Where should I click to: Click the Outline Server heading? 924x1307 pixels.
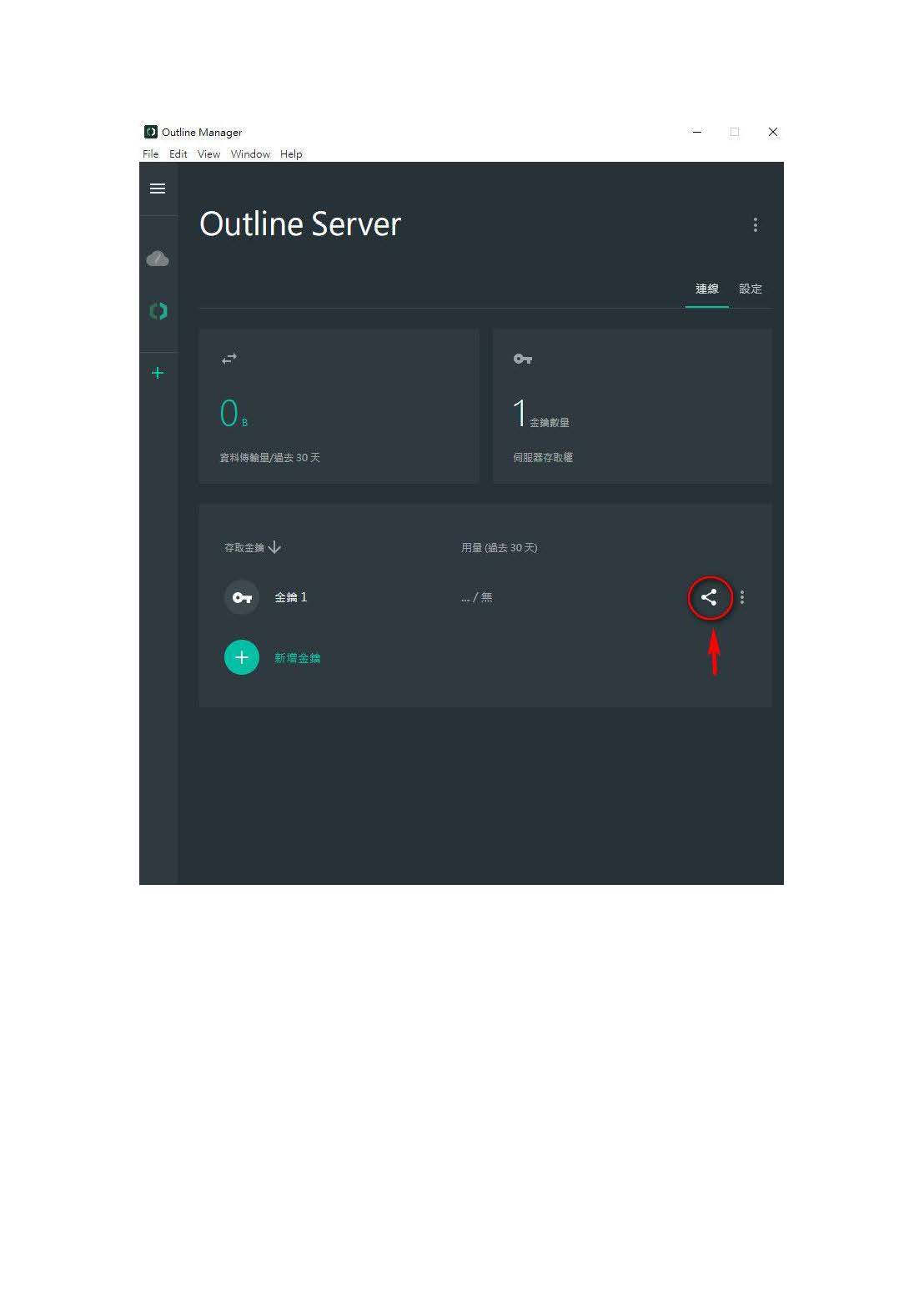300,224
